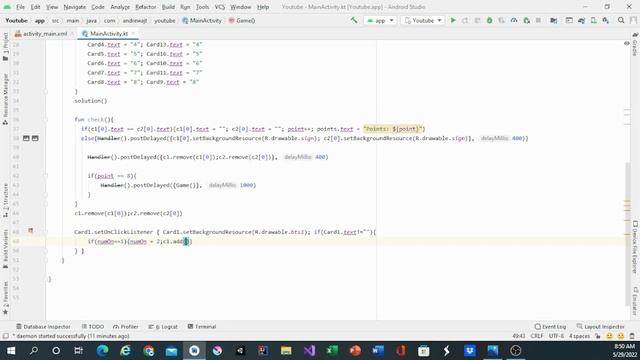Click the tool windows toggle in status bar corner
This screenshot has height=360, width=640.
[5, 336]
